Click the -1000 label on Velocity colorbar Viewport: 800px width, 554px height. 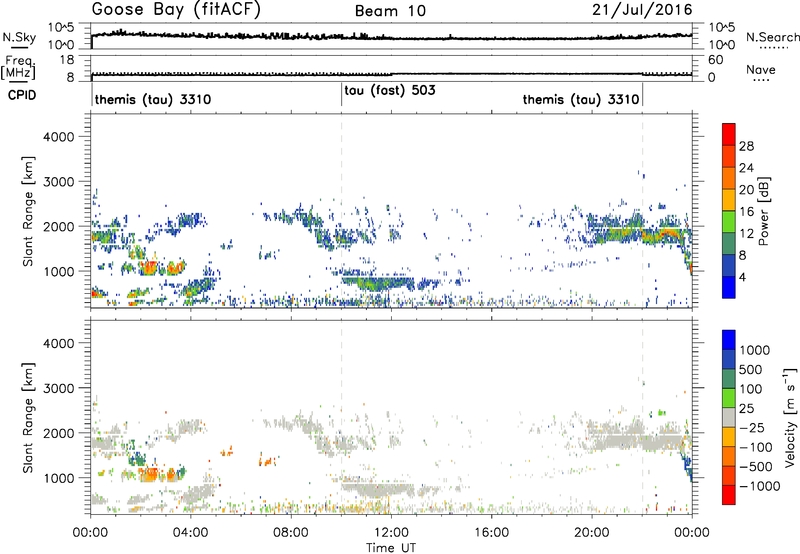[x=759, y=486]
